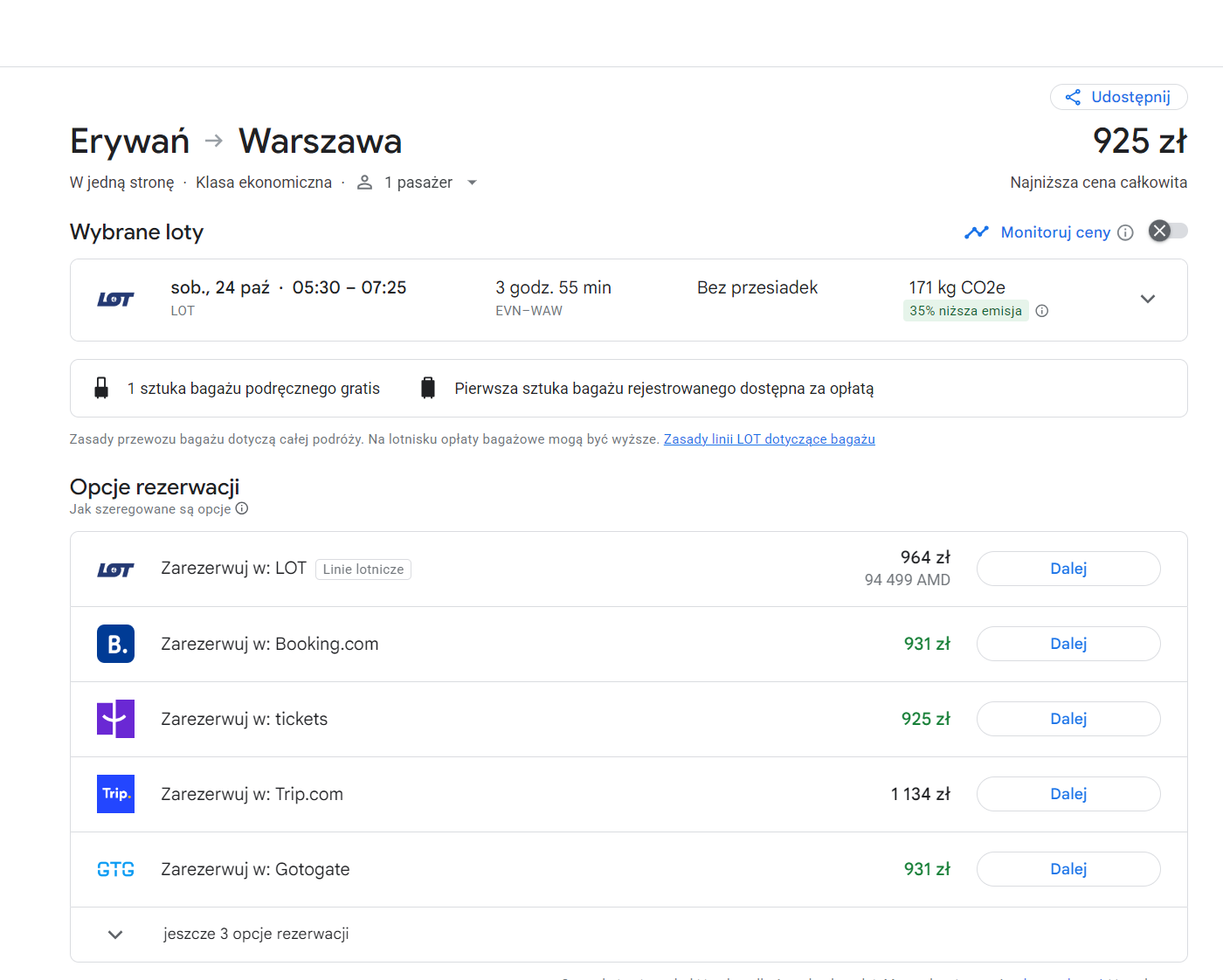Click Dalej for Booking.com option
1223x980 pixels.
click(x=1068, y=644)
